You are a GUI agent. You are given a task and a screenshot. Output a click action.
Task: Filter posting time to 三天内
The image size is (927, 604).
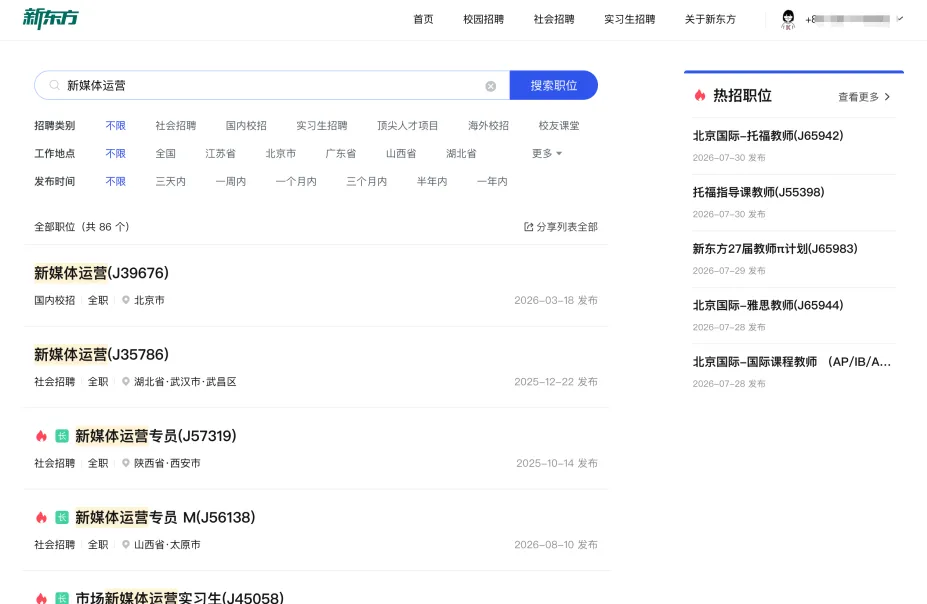pos(171,181)
